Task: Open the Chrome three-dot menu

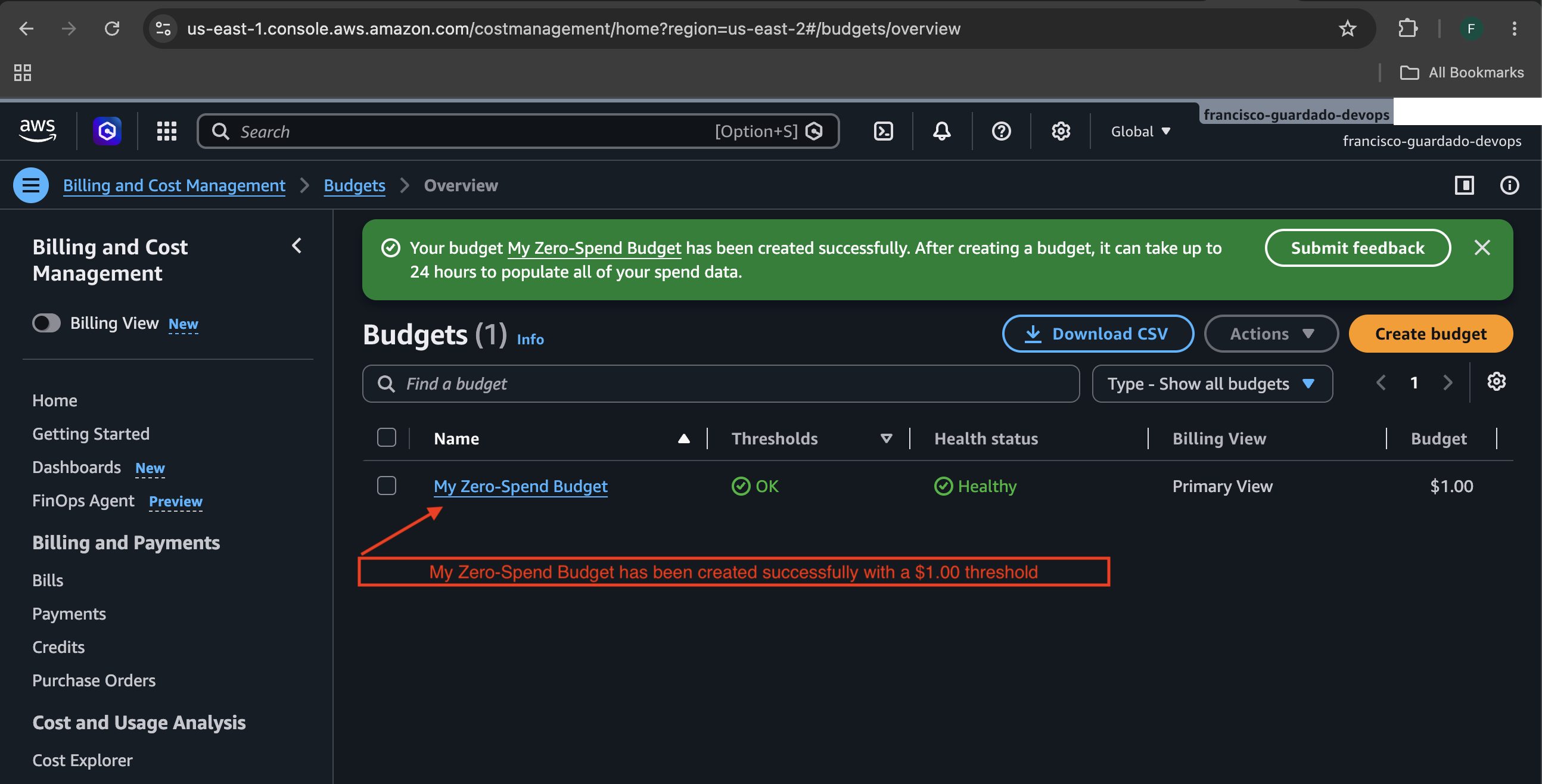Action: 1515,28
